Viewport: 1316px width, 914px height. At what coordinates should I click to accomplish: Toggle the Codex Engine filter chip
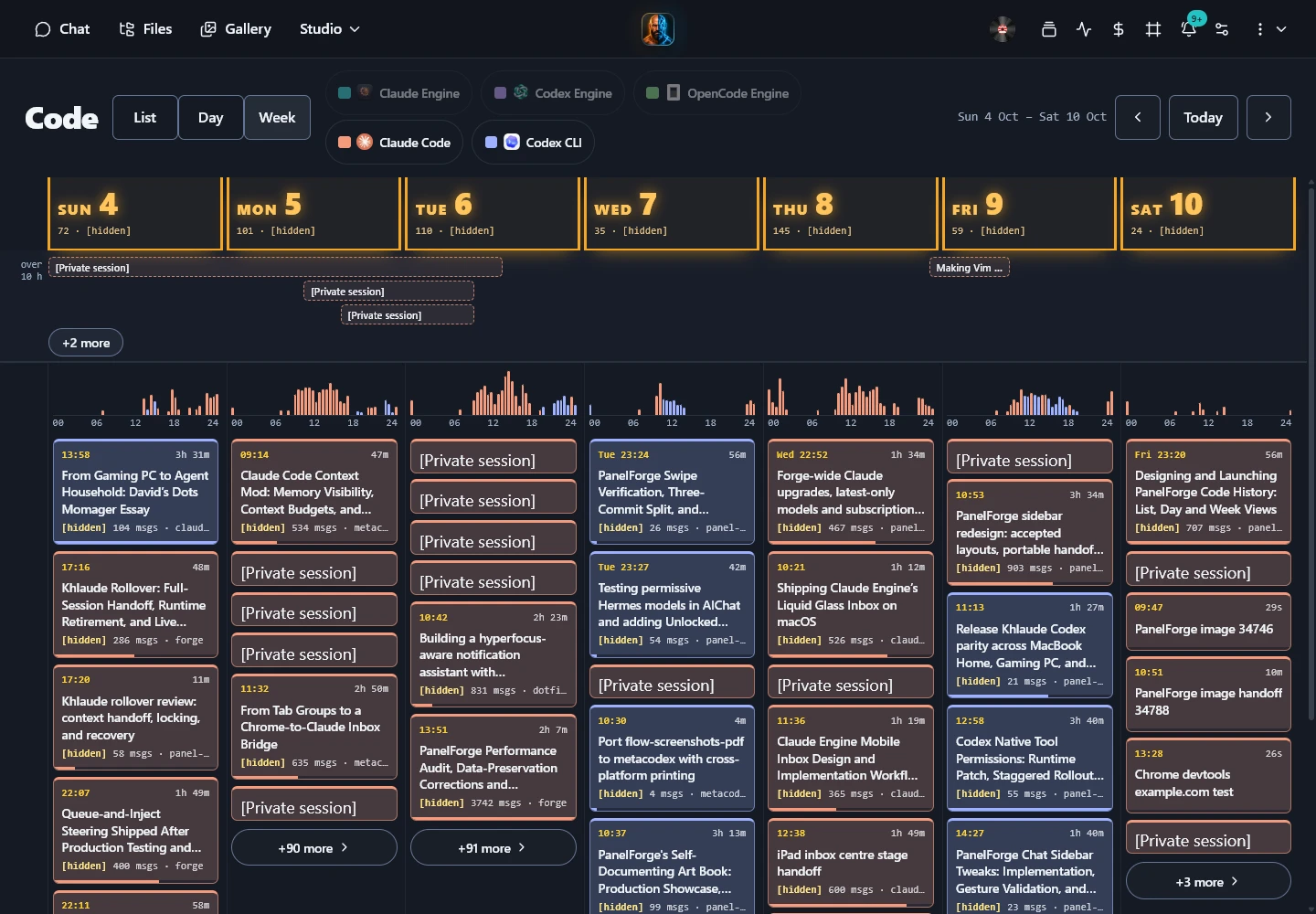point(553,92)
